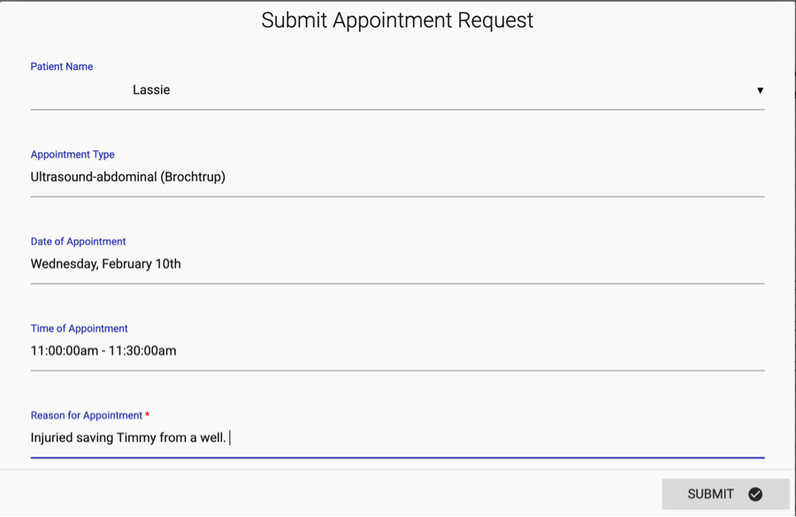Click the Reason for Appointment label

coord(86,416)
